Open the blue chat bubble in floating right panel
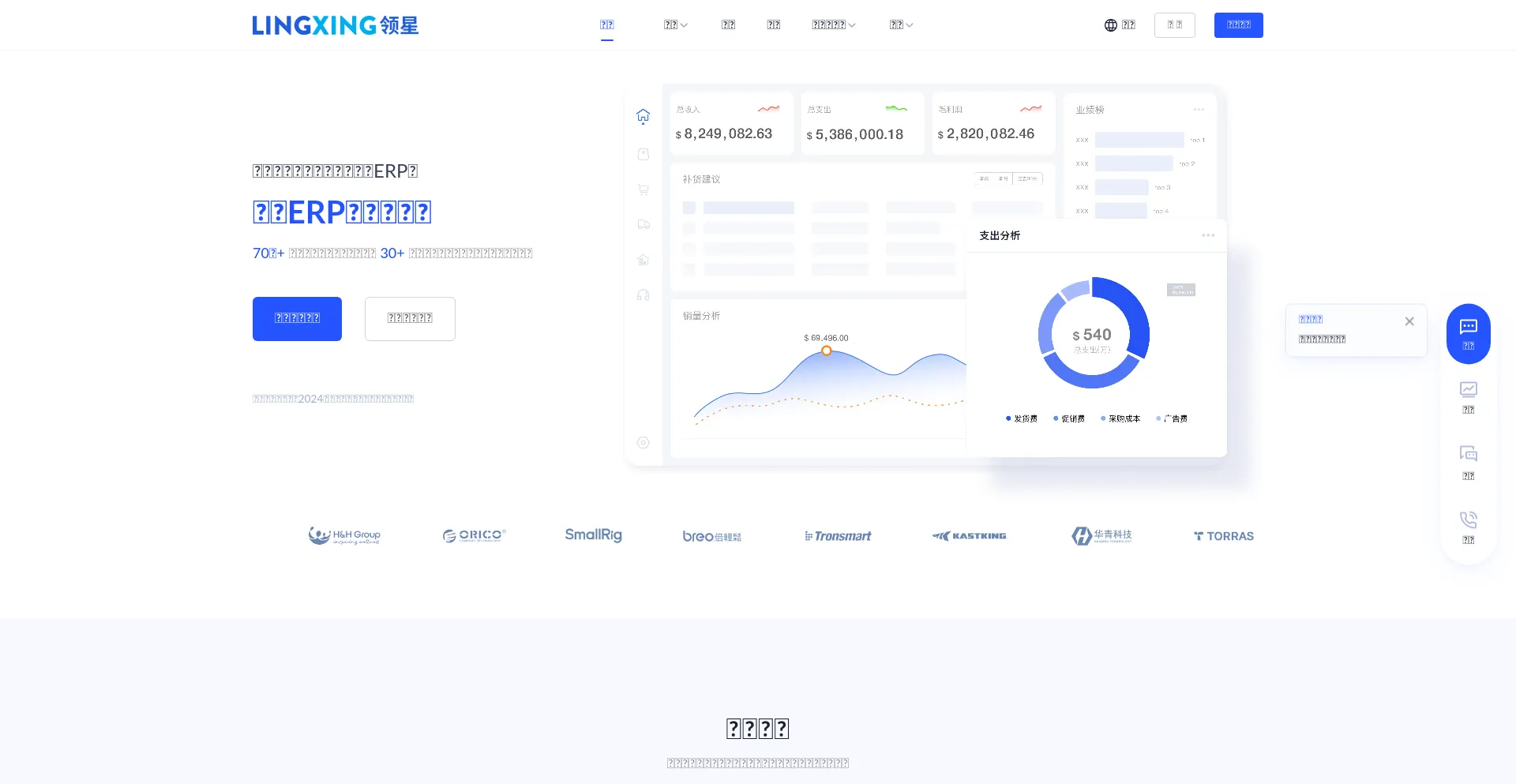1516x784 pixels. point(1468,327)
